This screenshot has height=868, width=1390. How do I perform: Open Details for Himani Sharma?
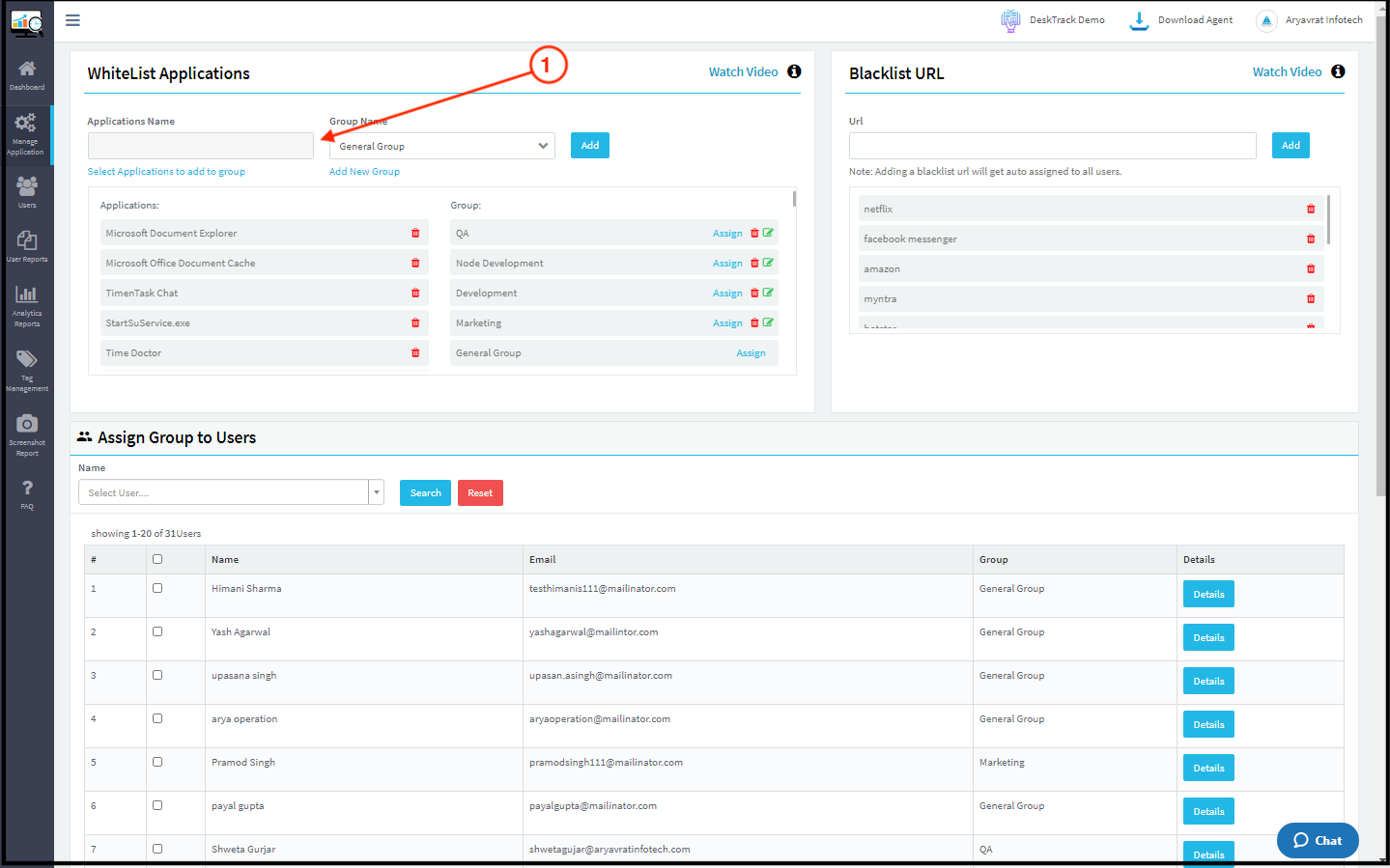(1208, 594)
